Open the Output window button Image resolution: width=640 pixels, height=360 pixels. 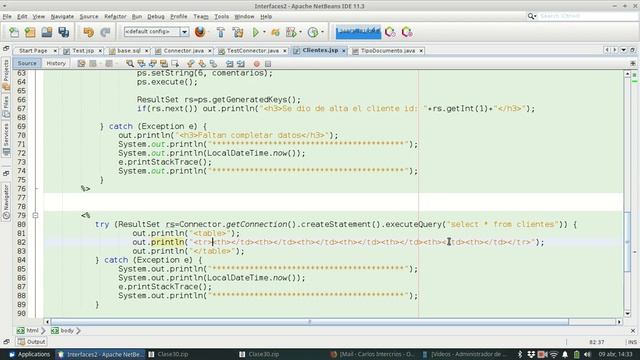(x=31, y=342)
